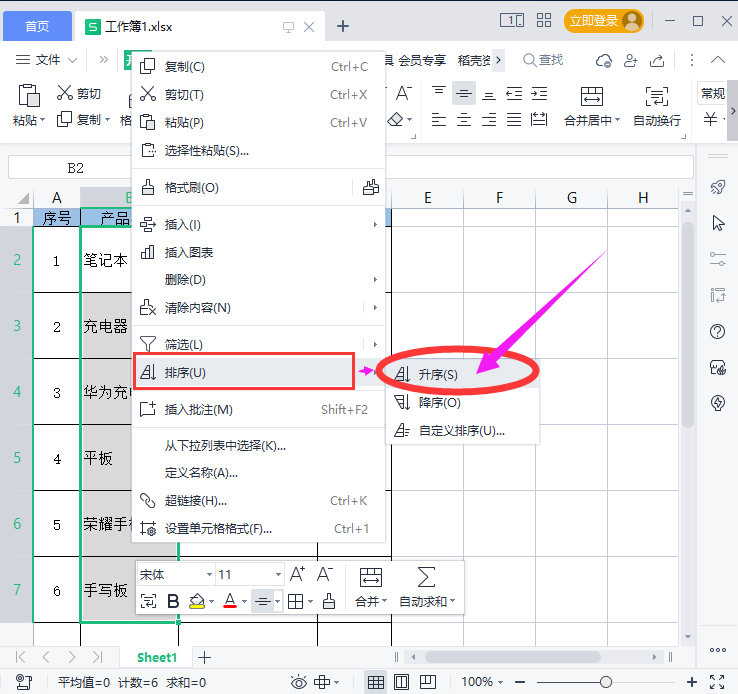Switch to normal grid view in status bar

point(375,682)
